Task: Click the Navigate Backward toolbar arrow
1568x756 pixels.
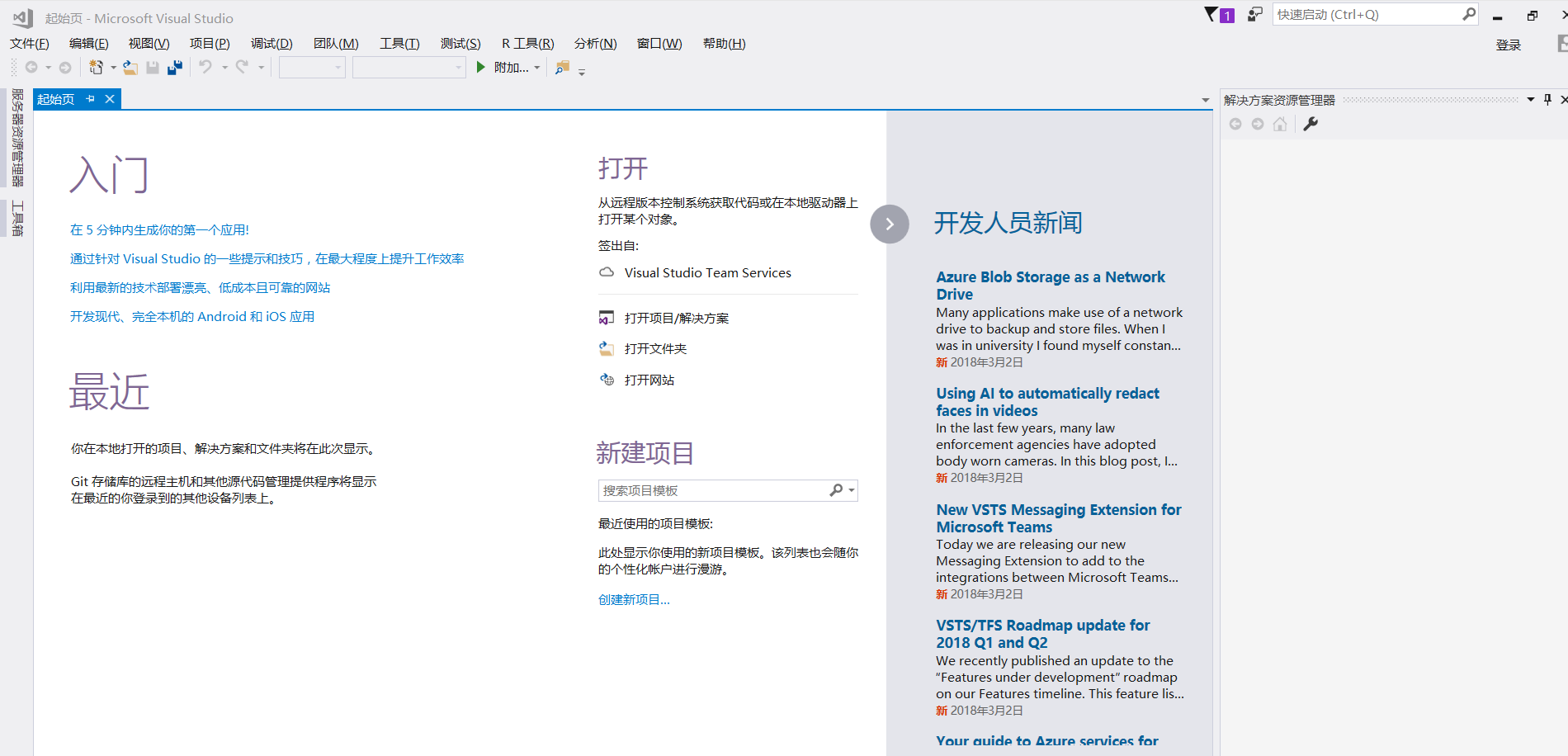Action: [31, 68]
